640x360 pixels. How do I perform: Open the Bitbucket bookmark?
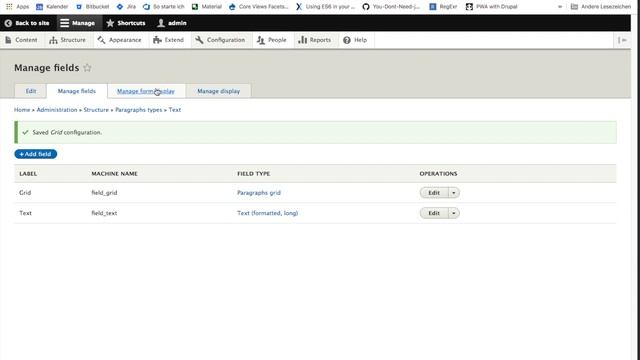pyautogui.click(x=93, y=7)
